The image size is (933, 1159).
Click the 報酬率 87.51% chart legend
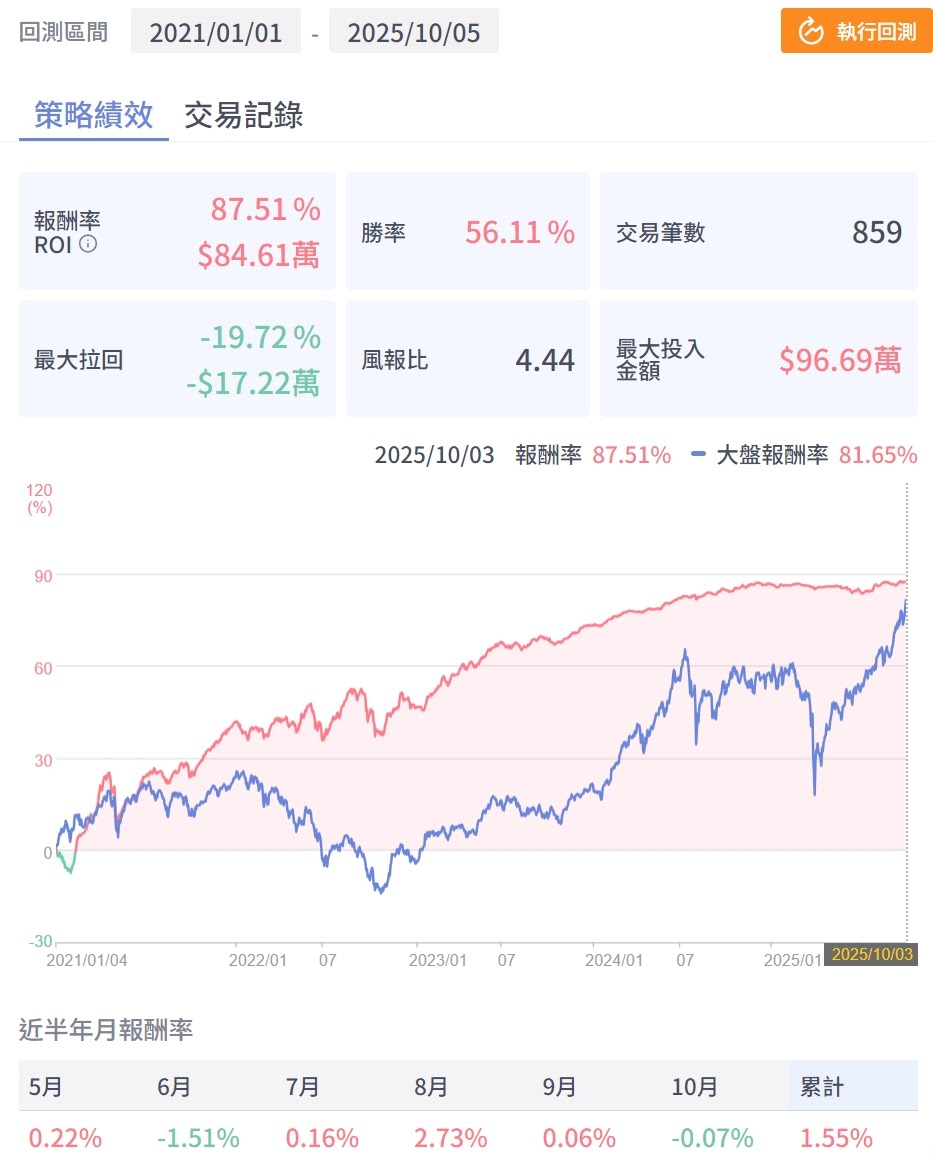coord(592,455)
